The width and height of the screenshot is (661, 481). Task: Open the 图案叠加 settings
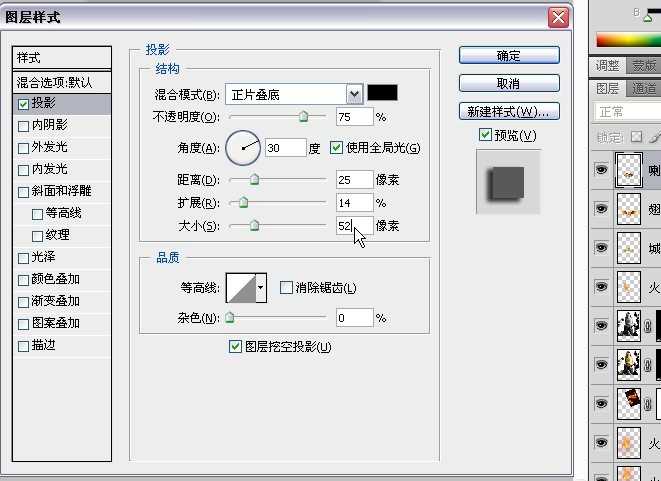[x=56, y=323]
